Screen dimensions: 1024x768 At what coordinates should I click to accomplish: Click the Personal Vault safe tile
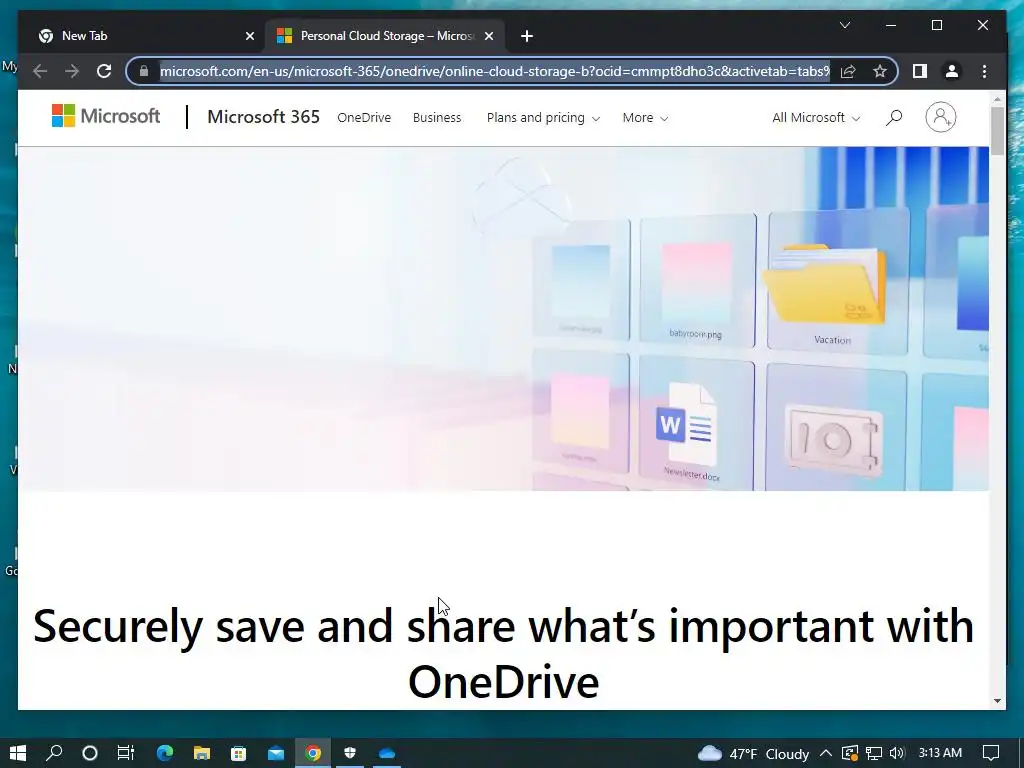pos(835,428)
